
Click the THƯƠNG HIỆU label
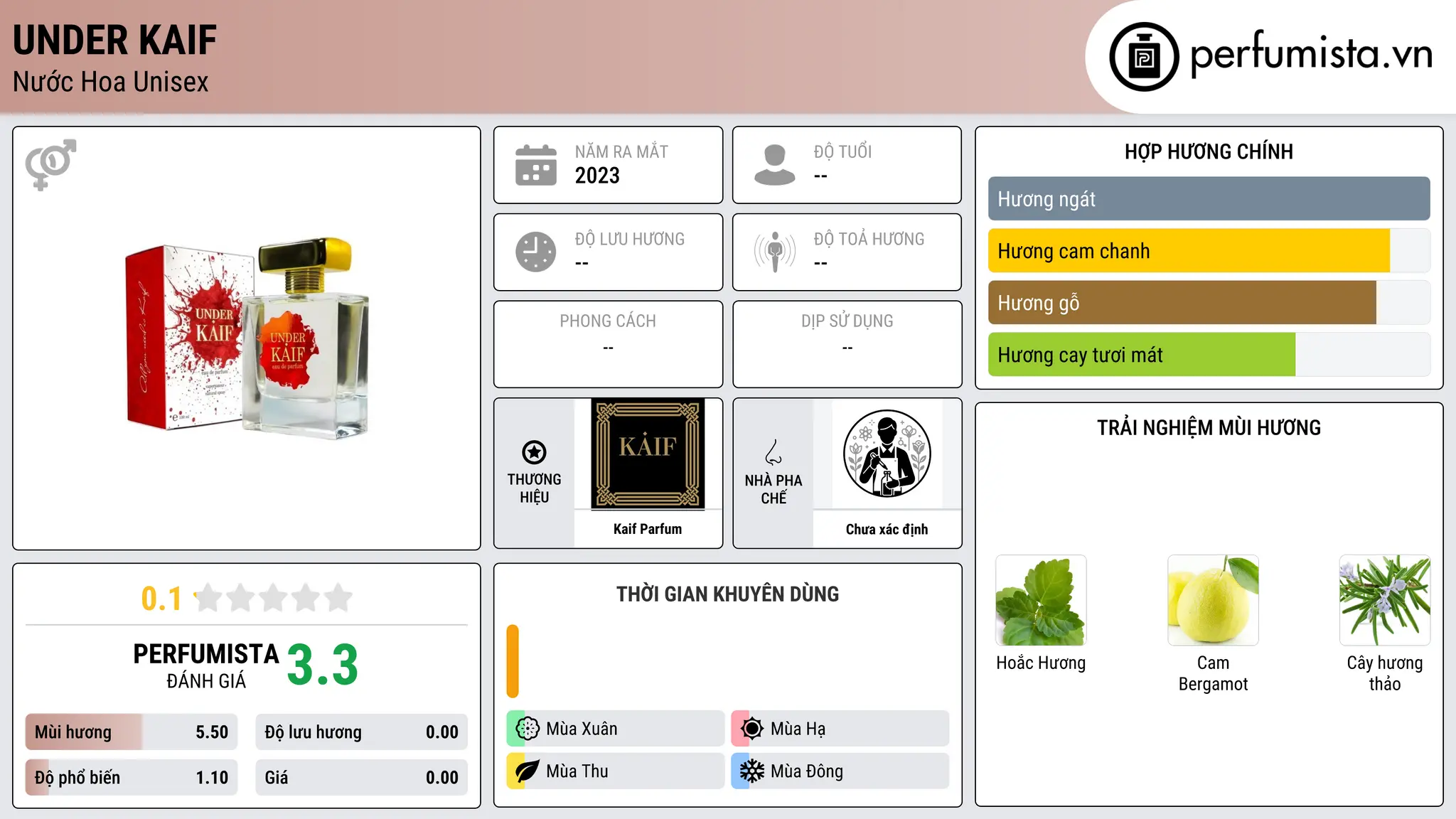tap(534, 488)
